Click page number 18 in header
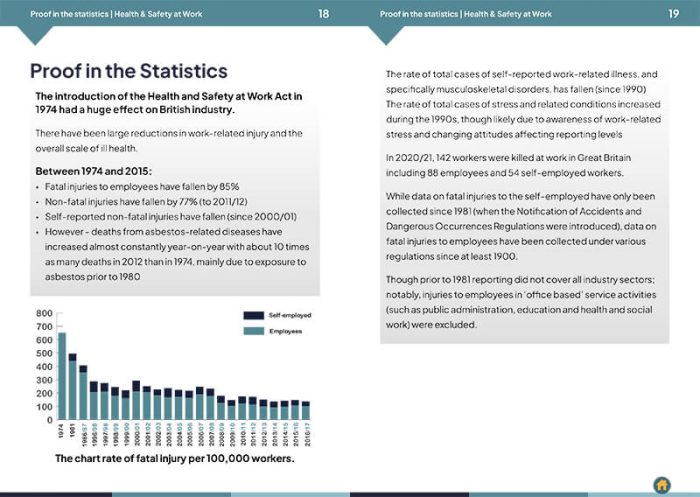Viewport: 700px width, 497px height. pos(324,14)
